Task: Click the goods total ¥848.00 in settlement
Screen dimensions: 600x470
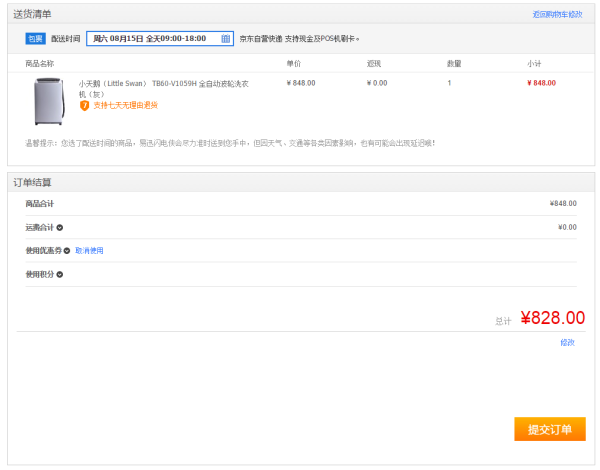Action: (x=563, y=204)
